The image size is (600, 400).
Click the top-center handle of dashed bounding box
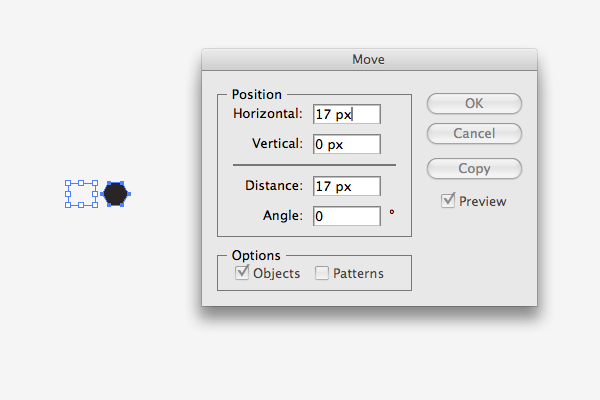81,183
